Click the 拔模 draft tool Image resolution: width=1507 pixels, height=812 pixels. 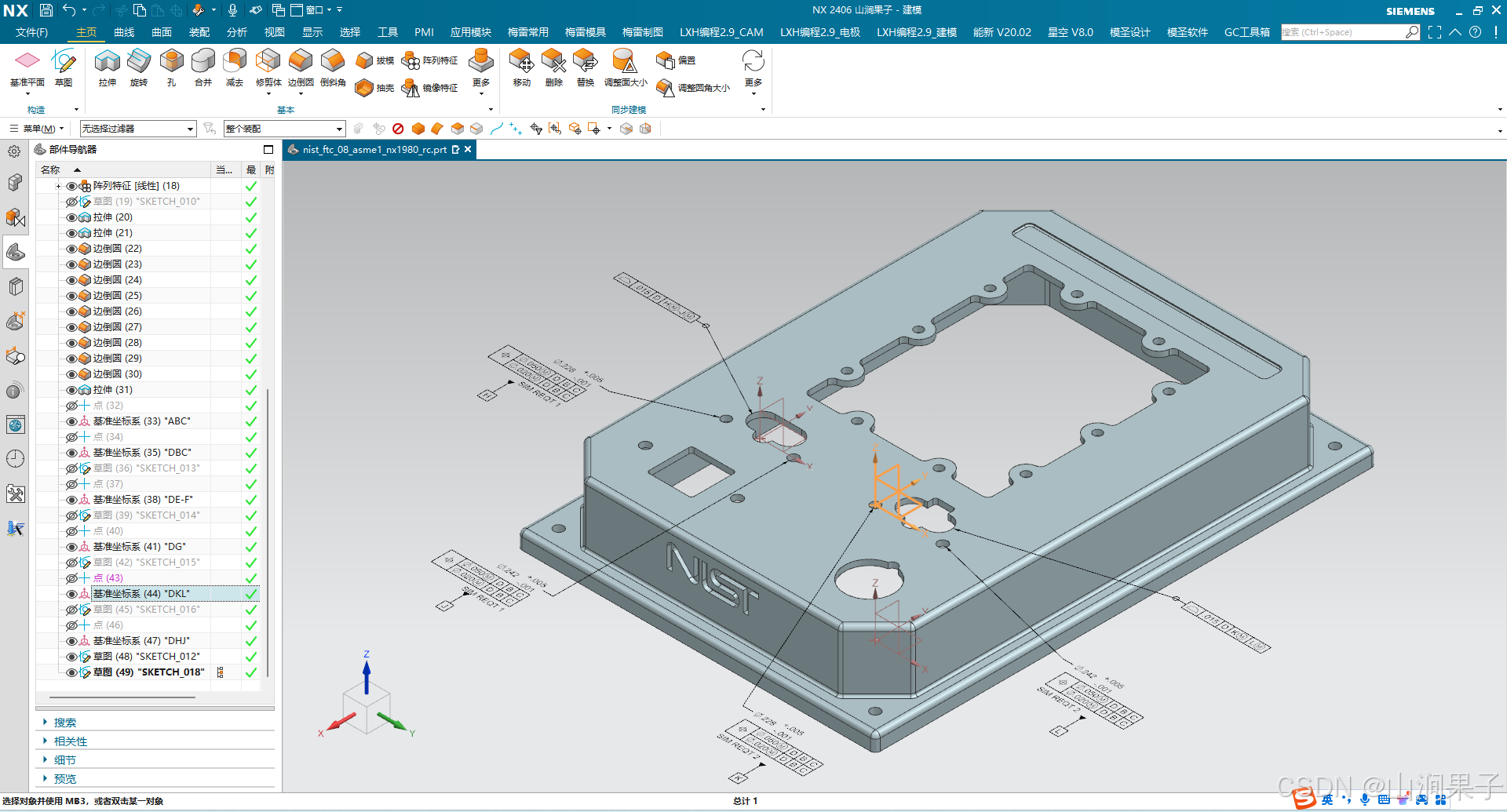coord(374,60)
